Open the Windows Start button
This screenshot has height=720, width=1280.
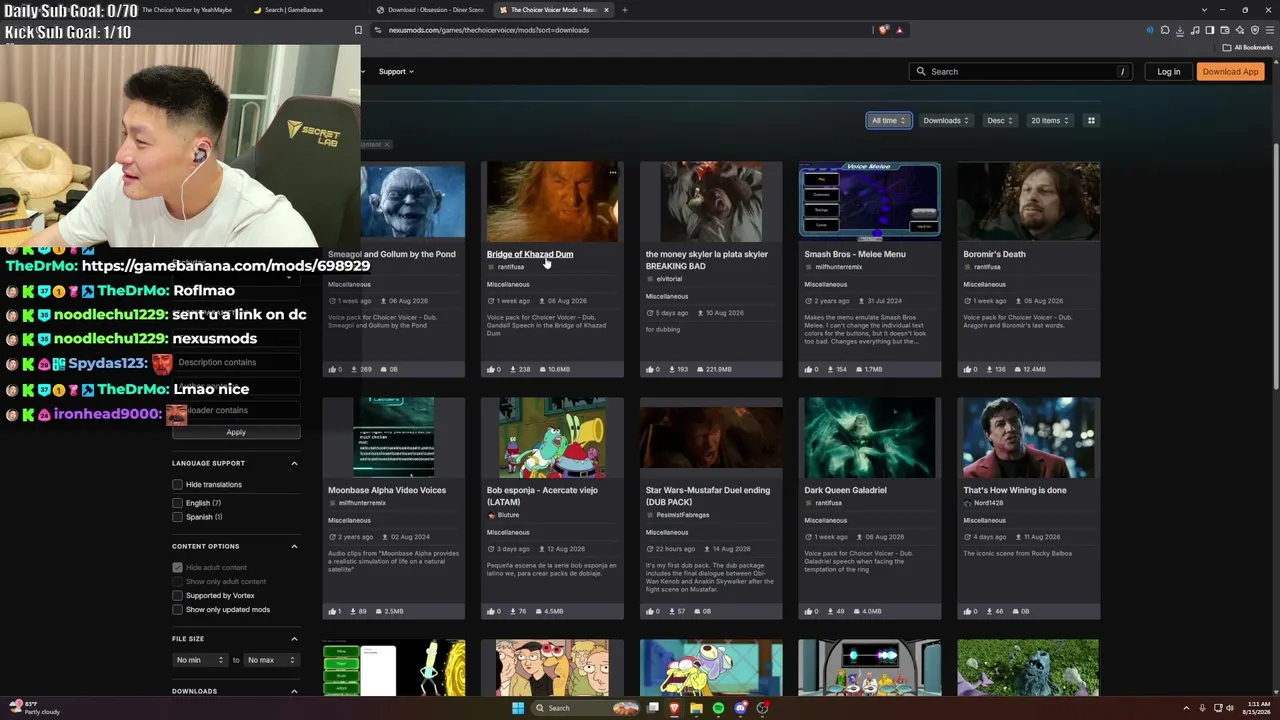click(518, 708)
